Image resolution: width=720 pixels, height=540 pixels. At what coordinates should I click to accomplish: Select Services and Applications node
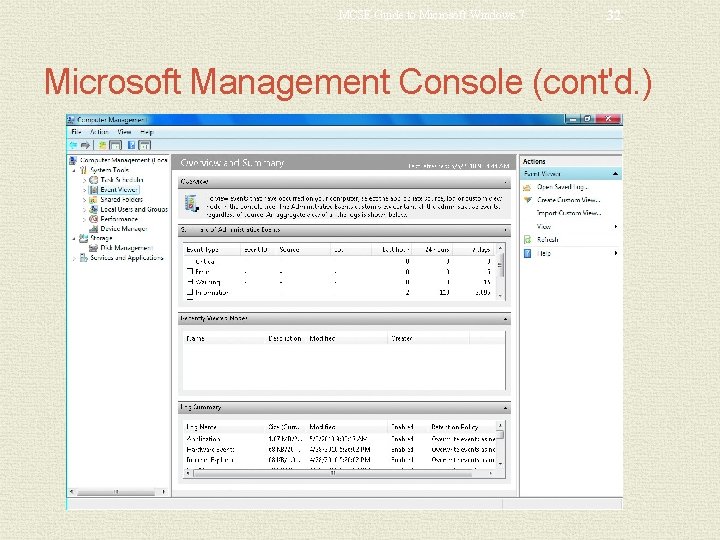tap(127, 258)
